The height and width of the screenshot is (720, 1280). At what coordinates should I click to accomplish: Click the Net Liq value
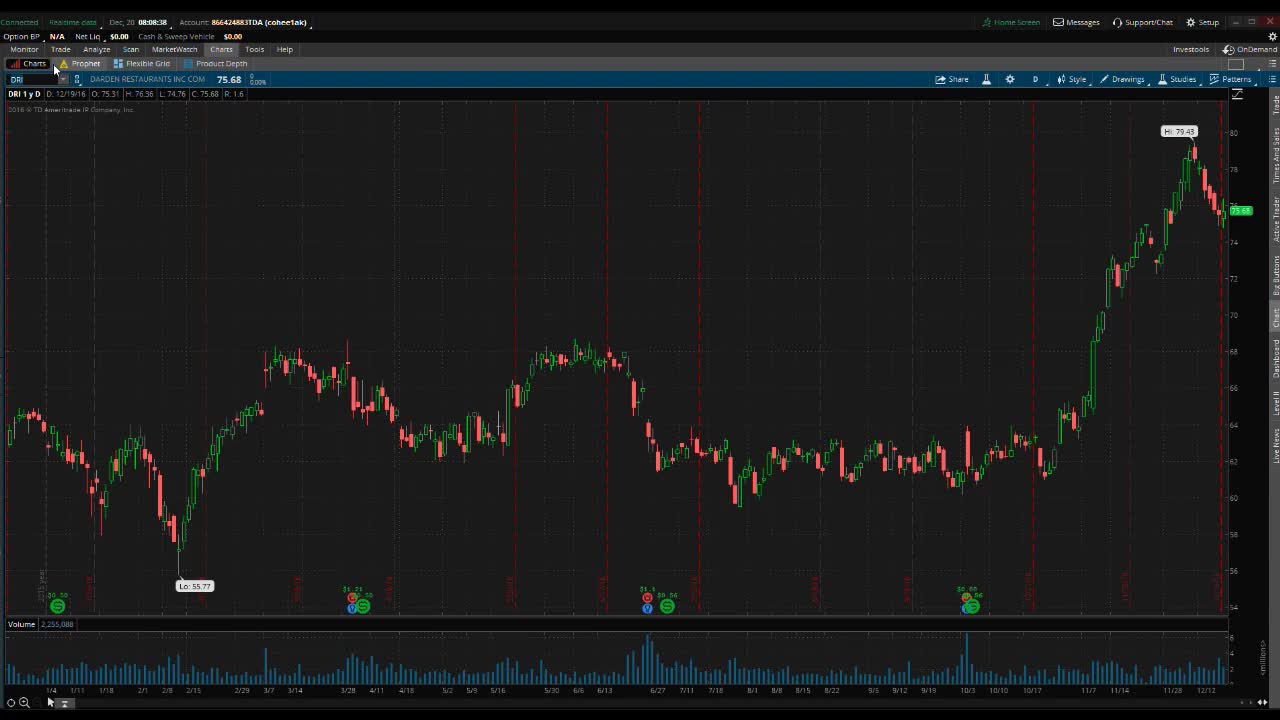[x=119, y=36]
